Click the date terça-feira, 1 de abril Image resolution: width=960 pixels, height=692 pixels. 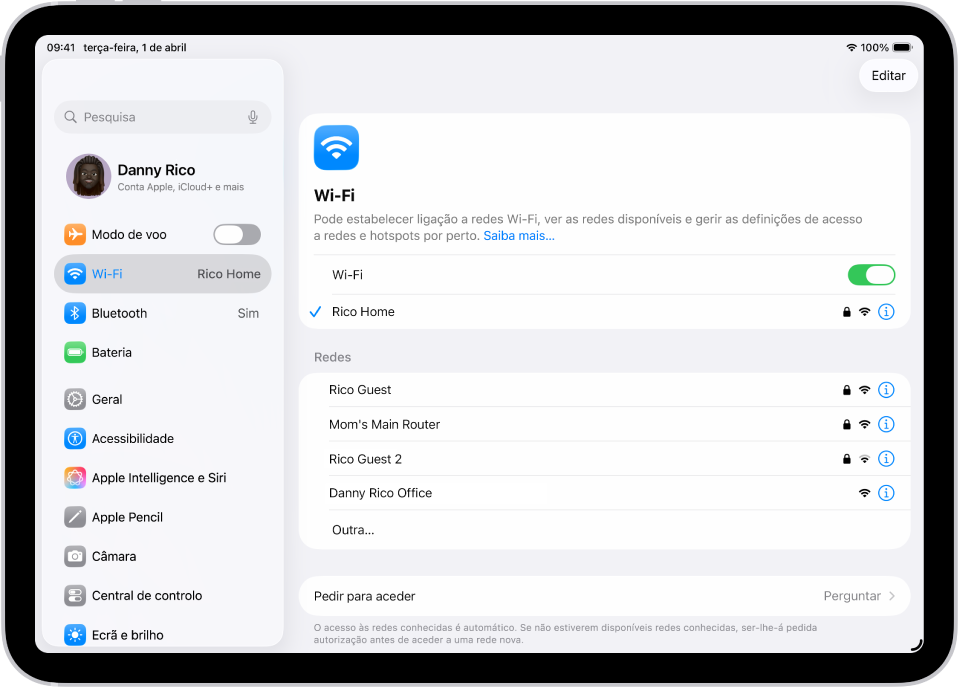135,48
